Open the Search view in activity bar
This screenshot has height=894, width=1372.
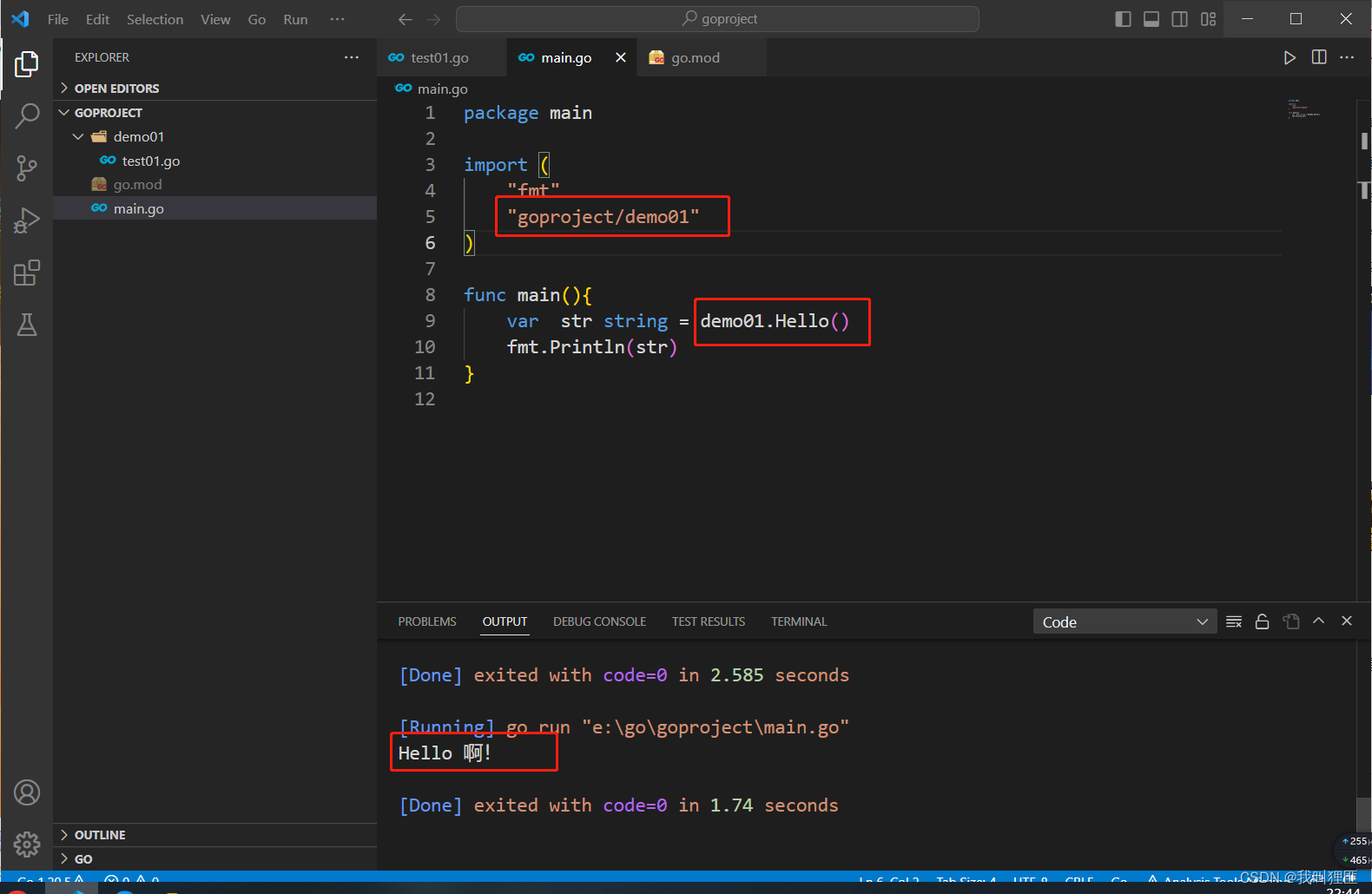tap(27, 115)
